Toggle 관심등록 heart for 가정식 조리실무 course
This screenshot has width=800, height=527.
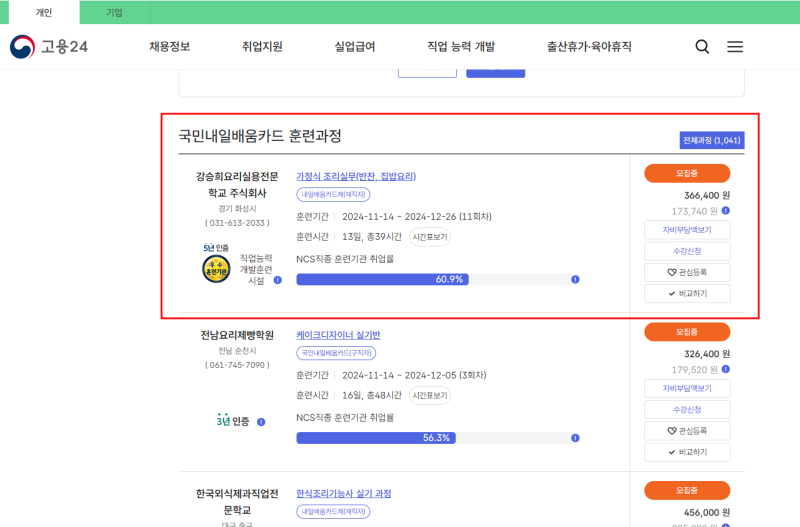click(x=687, y=272)
